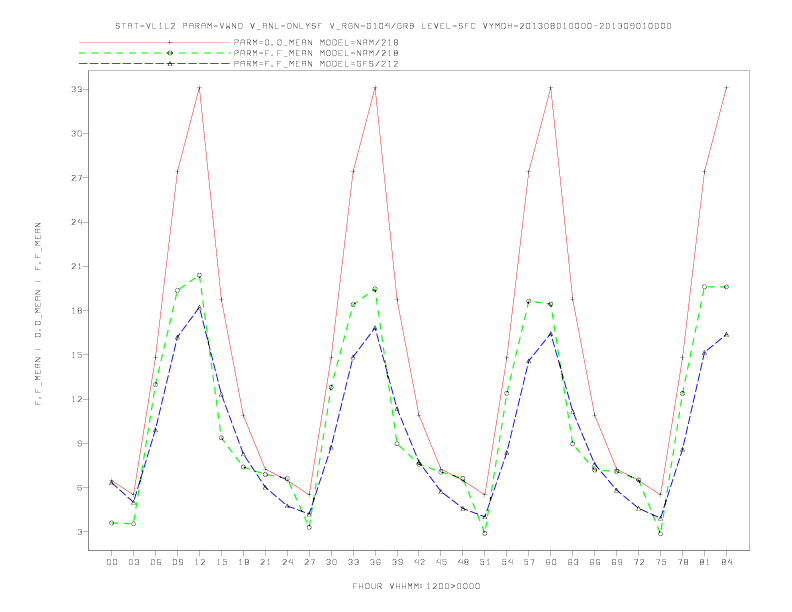Click x-axis tick label 33
792x612 pixels.
pos(353,562)
